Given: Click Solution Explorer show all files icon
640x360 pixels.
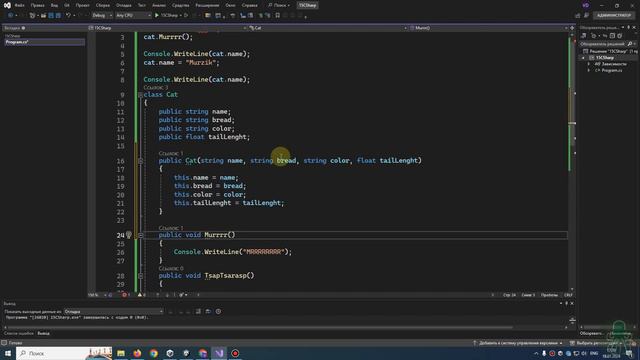Looking at the screenshot, I should coord(620,36).
